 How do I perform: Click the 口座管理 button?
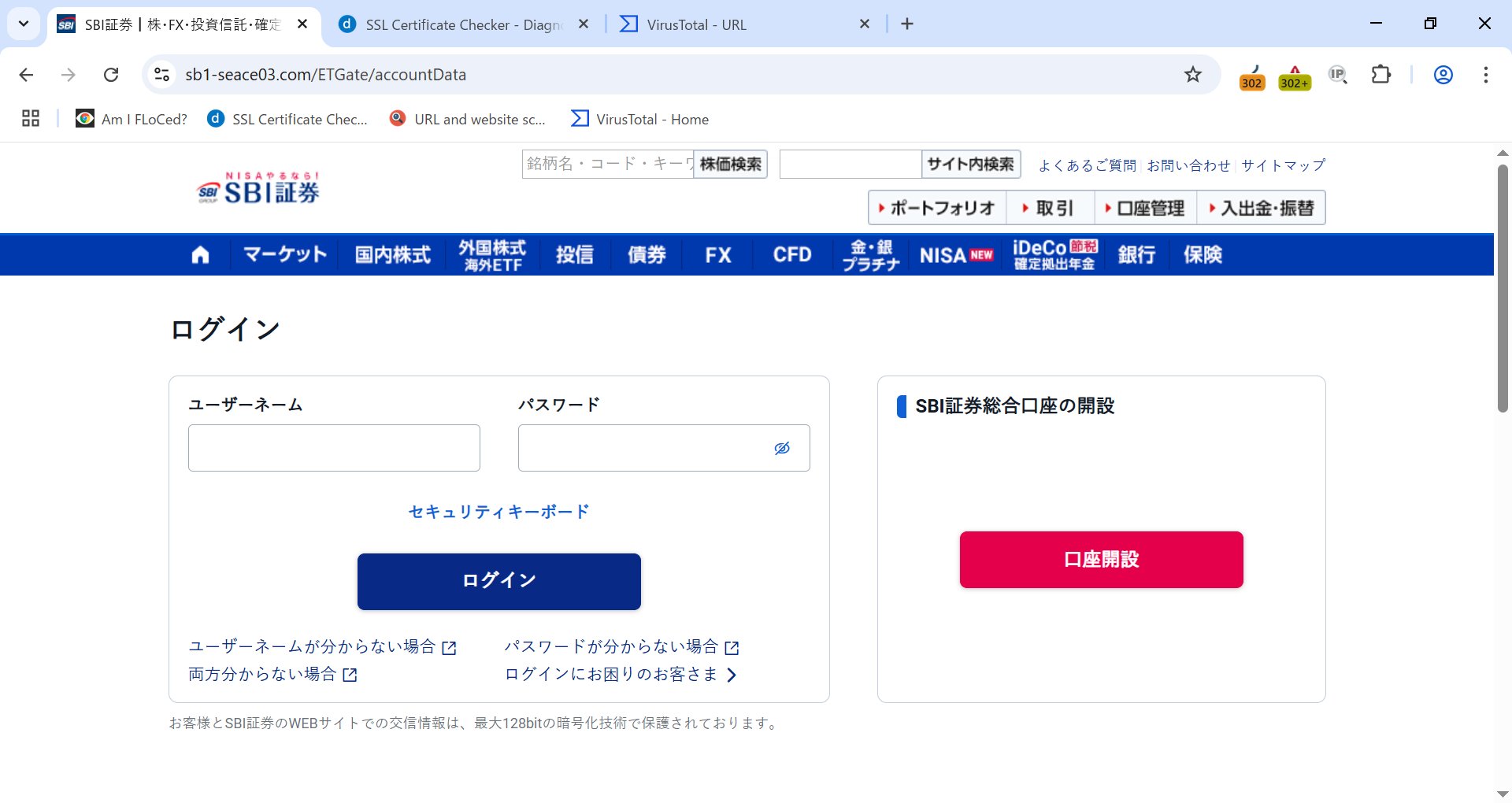point(1145,208)
